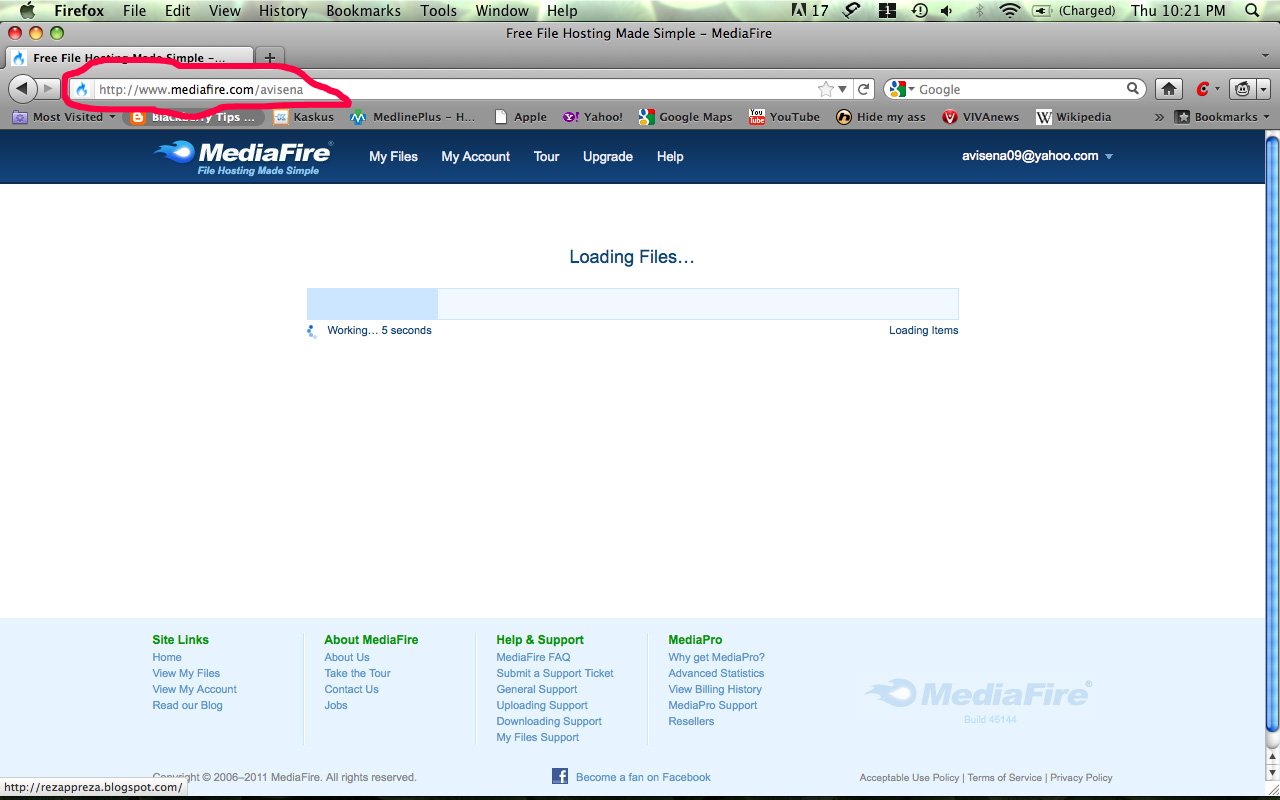
Task: Expand Most Visited bookmarks dropdown
Action: point(64,117)
